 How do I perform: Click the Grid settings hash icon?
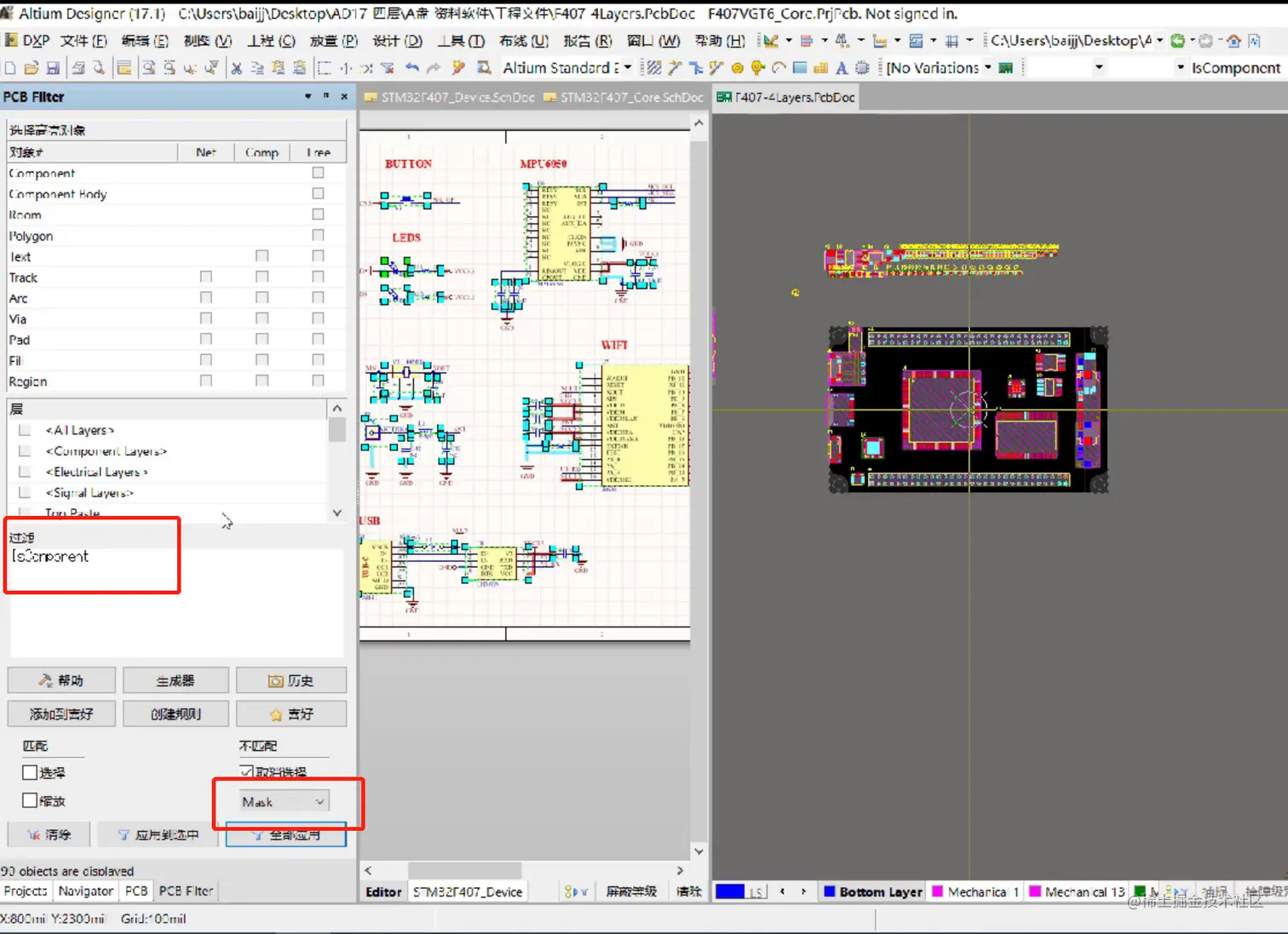click(x=952, y=41)
